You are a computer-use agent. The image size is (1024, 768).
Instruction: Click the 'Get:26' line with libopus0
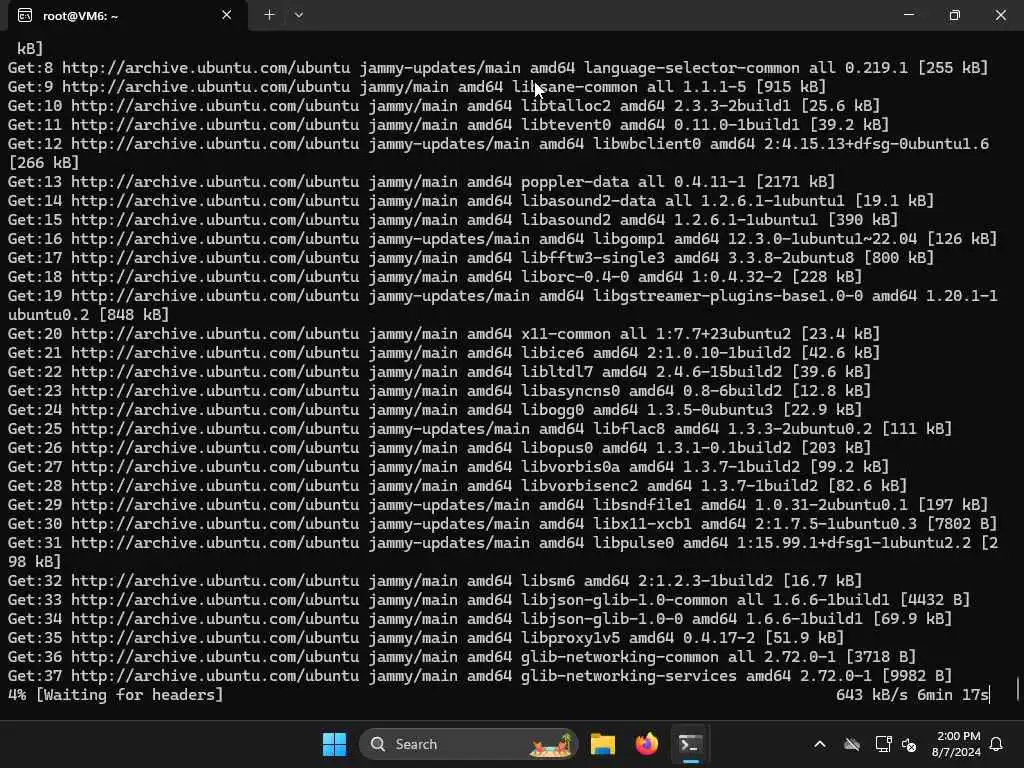click(440, 447)
